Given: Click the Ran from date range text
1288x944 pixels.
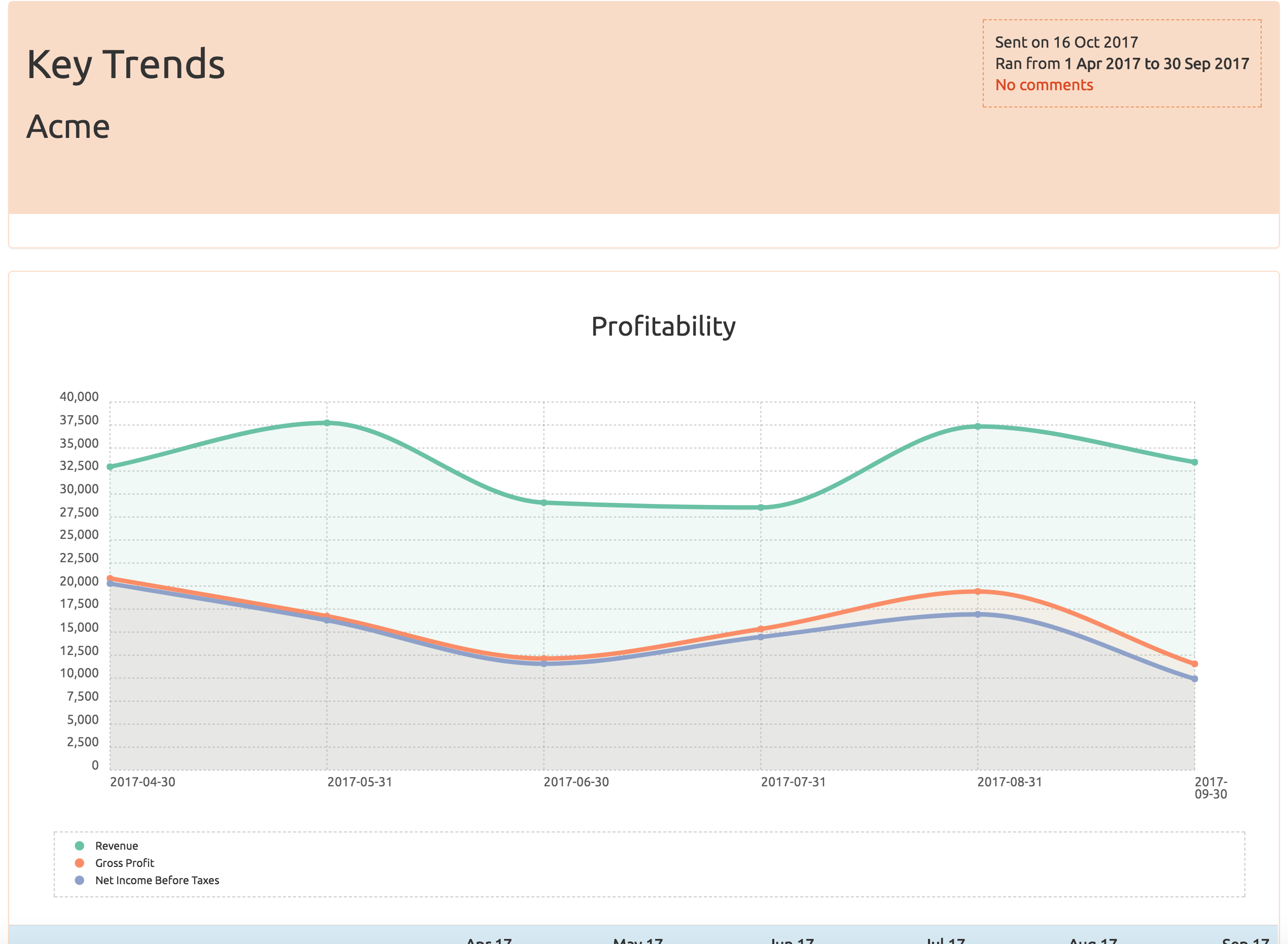Looking at the screenshot, I should (x=1122, y=63).
